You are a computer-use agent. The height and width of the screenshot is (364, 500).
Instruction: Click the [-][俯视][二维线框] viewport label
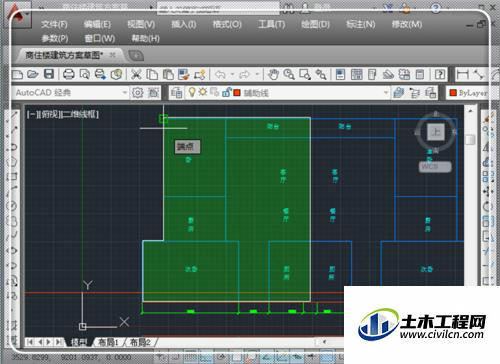point(63,114)
